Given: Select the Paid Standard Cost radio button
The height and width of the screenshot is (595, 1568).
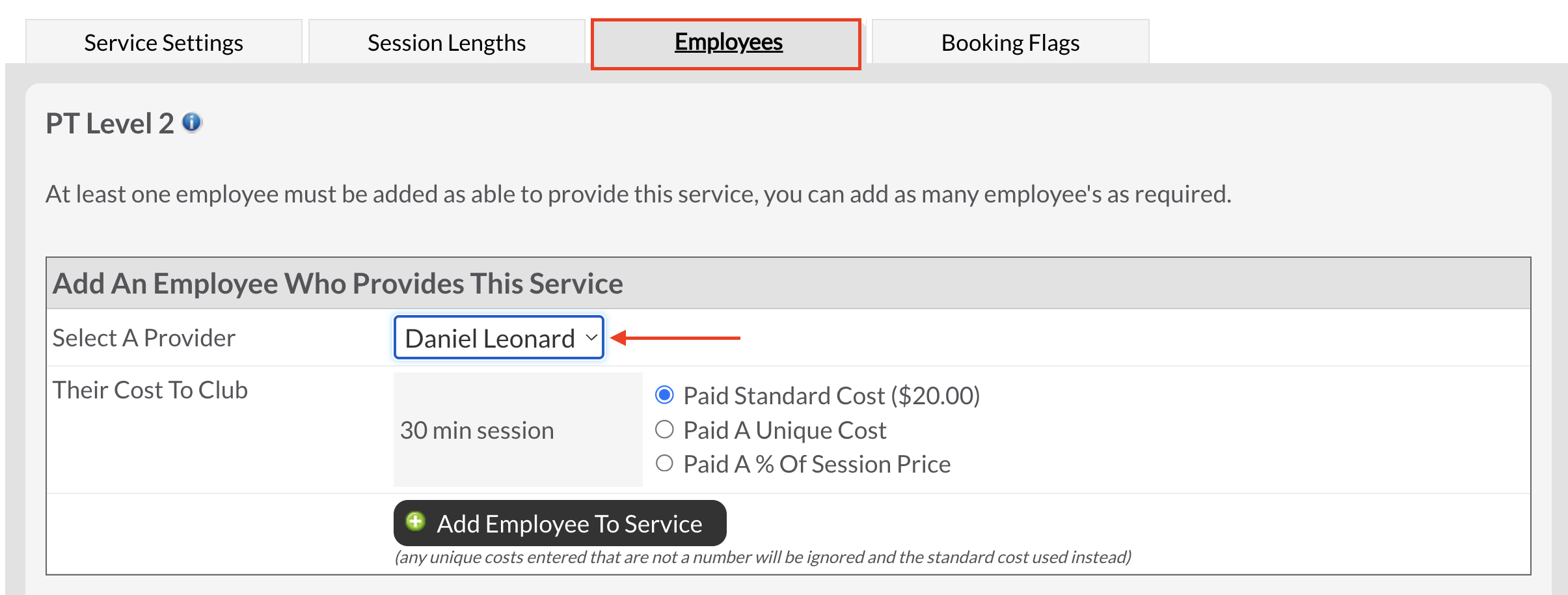Looking at the screenshot, I should (664, 395).
